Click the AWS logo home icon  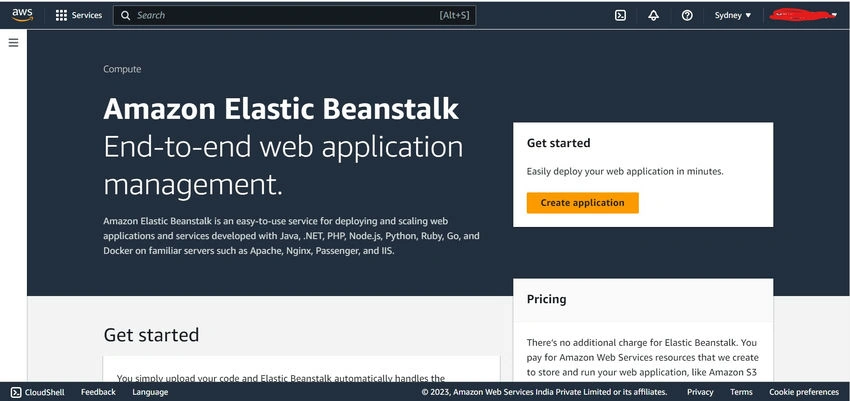pos(22,15)
